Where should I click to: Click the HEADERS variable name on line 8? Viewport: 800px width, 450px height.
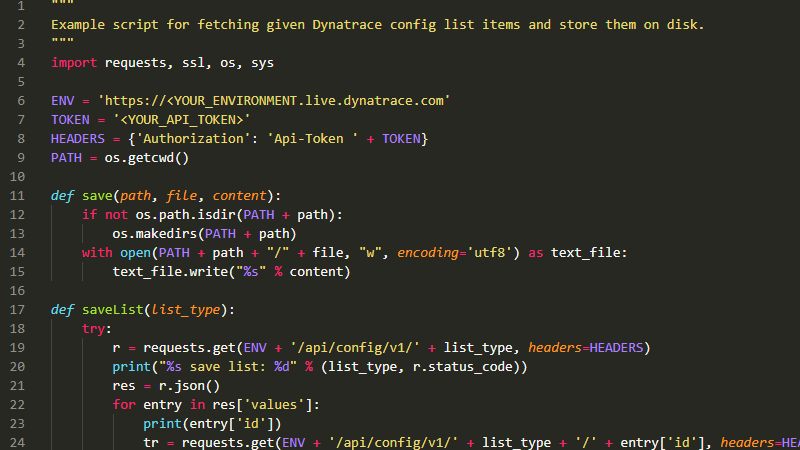point(78,139)
